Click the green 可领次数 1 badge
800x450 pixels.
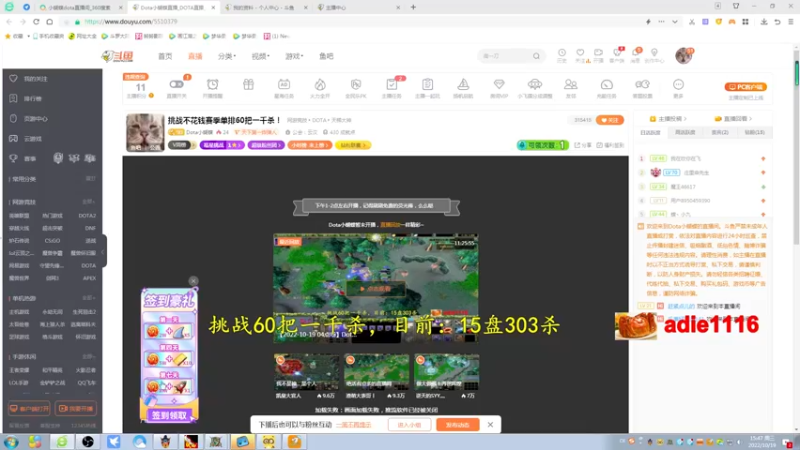542,145
